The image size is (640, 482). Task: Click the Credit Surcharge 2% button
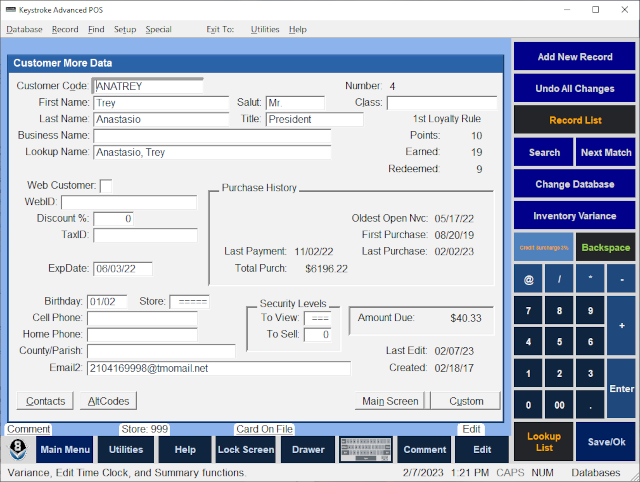[543, 246]
